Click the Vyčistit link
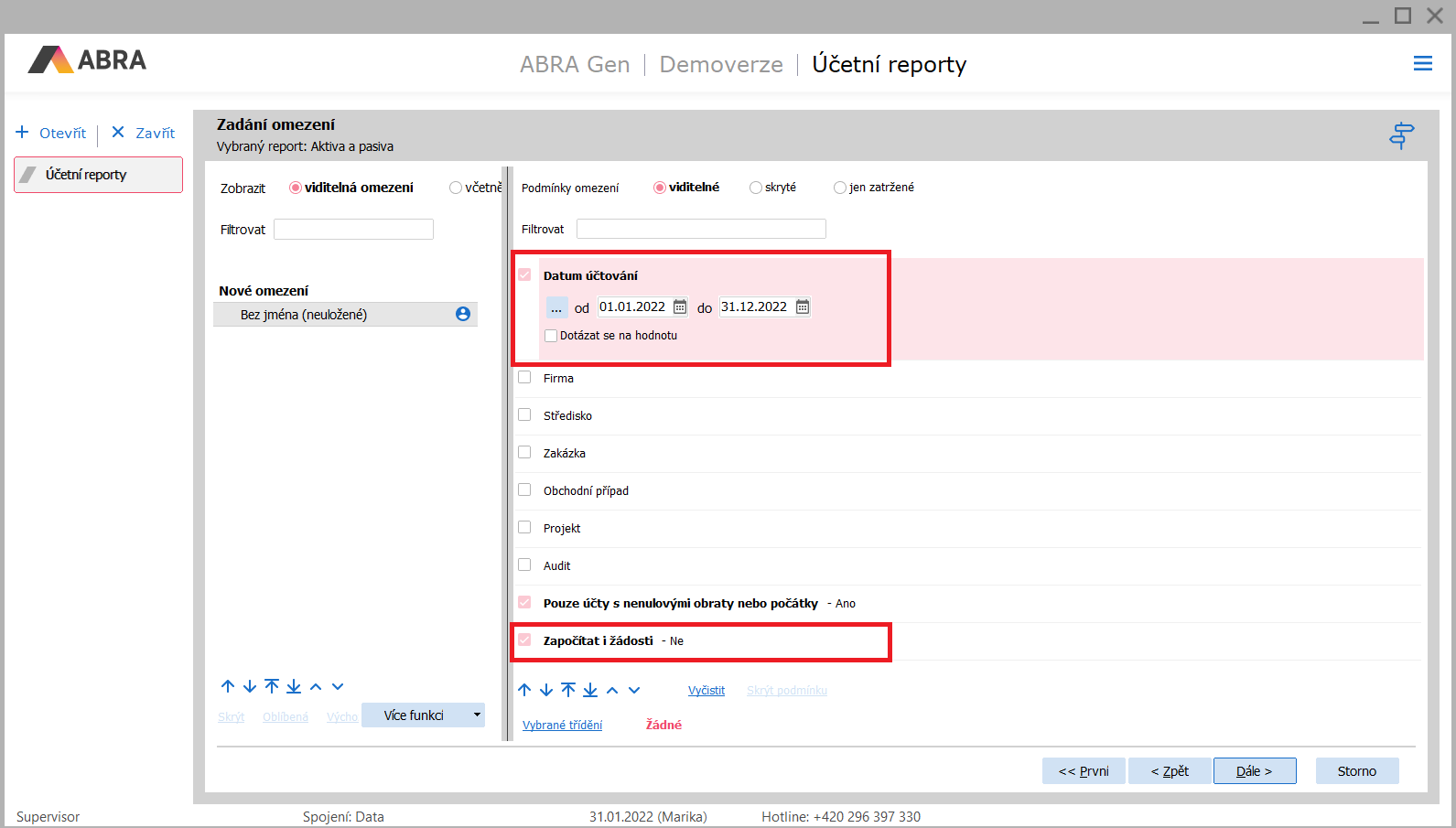The height and width of the screenshot is (828, 1456). pyautogui.click(x=706, y=691)
